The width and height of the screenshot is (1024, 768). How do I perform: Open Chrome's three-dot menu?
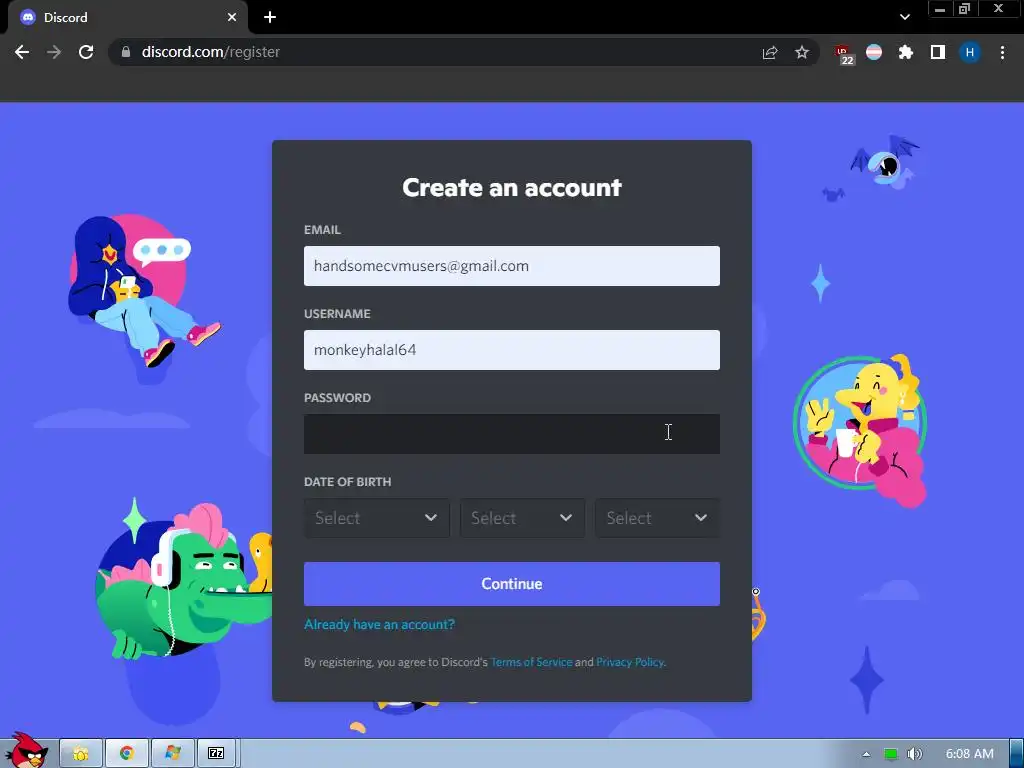1002,52
